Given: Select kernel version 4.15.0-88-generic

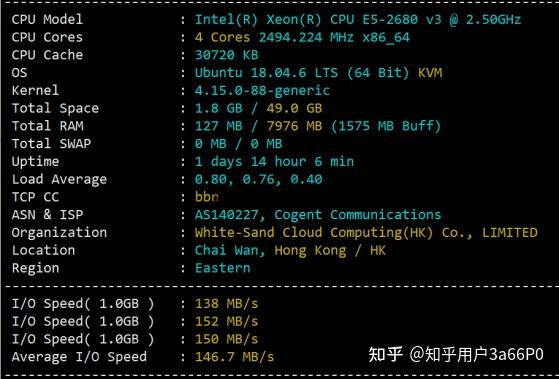Looking at the screenshot, I should pos(262,91).
